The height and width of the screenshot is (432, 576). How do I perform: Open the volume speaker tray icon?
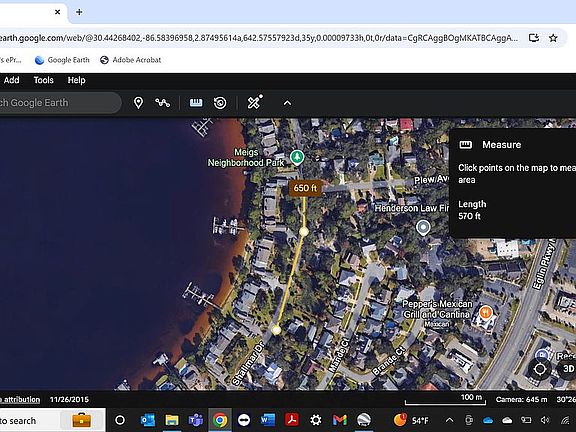545,420
